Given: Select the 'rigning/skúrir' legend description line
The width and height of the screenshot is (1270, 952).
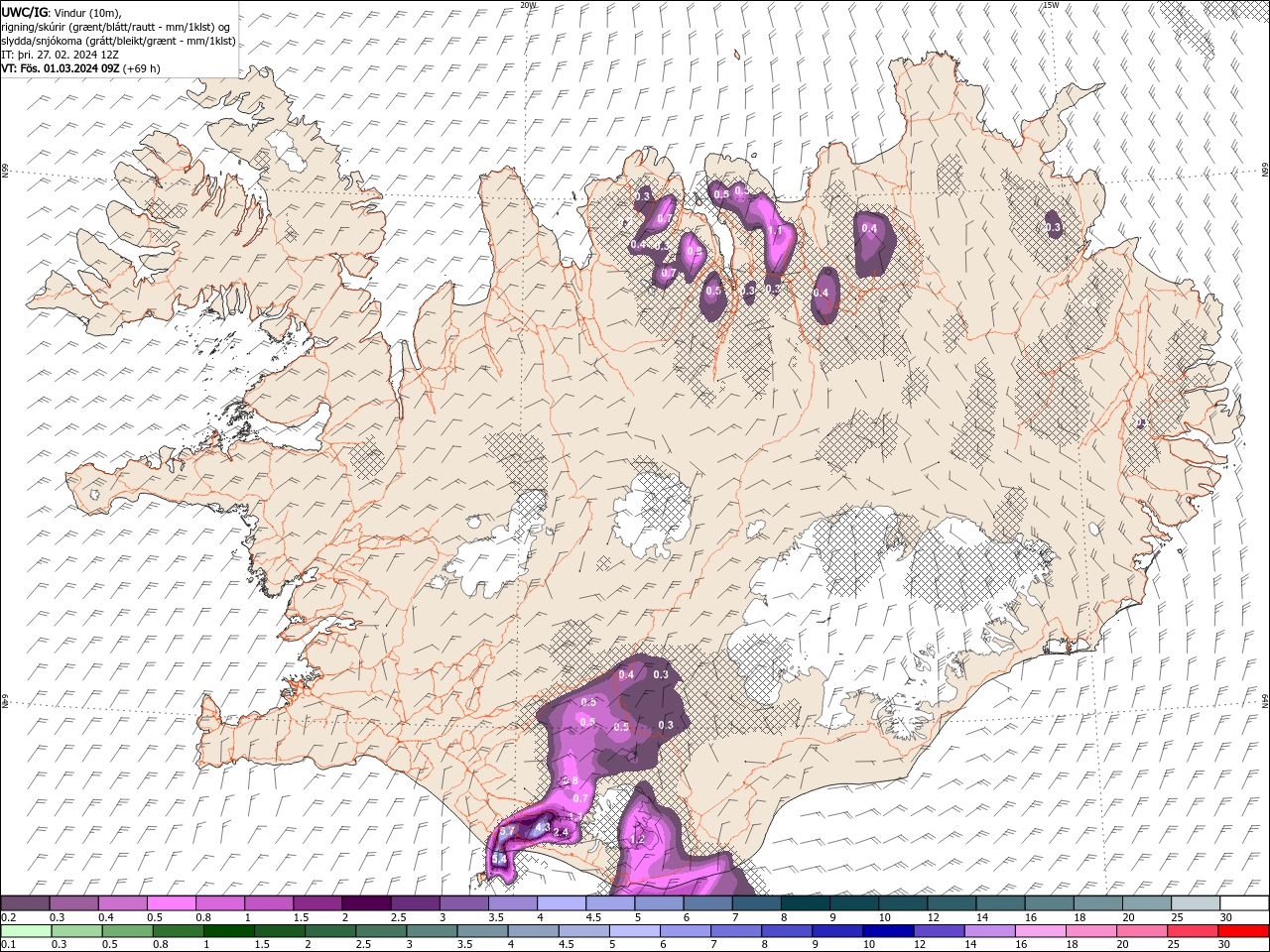Looking at the screenshot, I should [x=116, y=26].
